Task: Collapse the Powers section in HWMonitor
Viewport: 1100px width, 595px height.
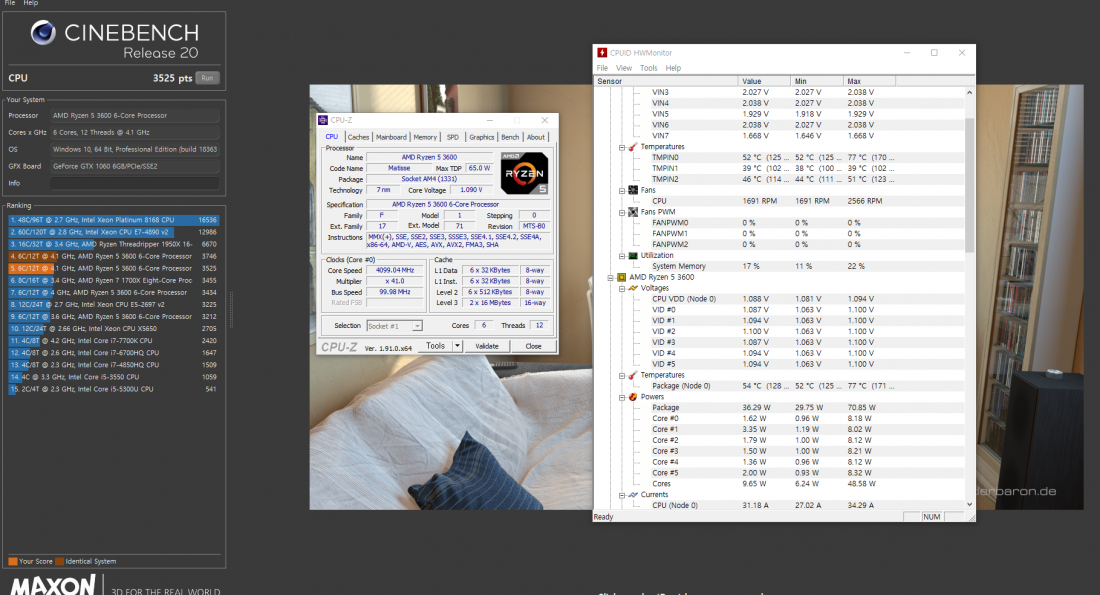Action: click(620, 397)
